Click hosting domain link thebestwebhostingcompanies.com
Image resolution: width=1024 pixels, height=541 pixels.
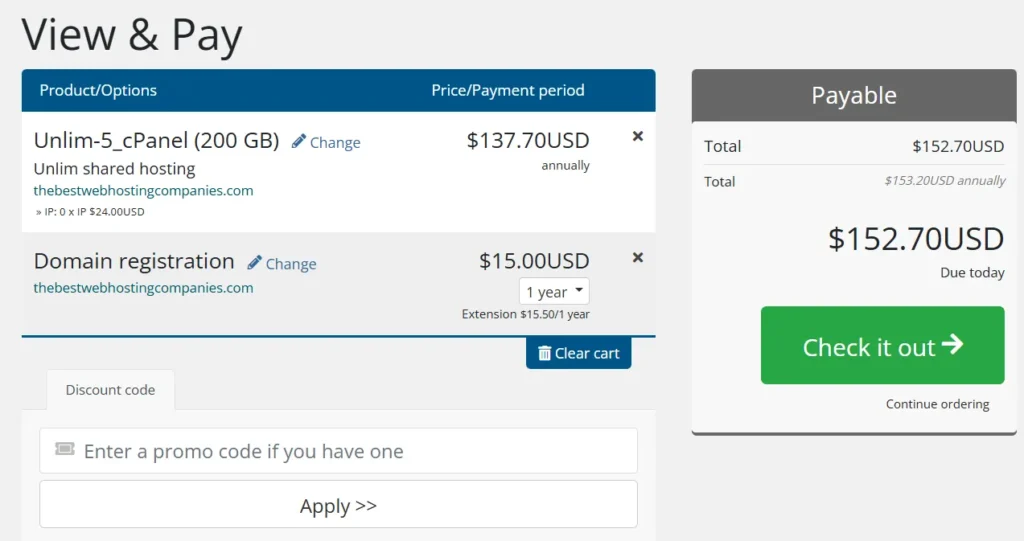[143, 190]
